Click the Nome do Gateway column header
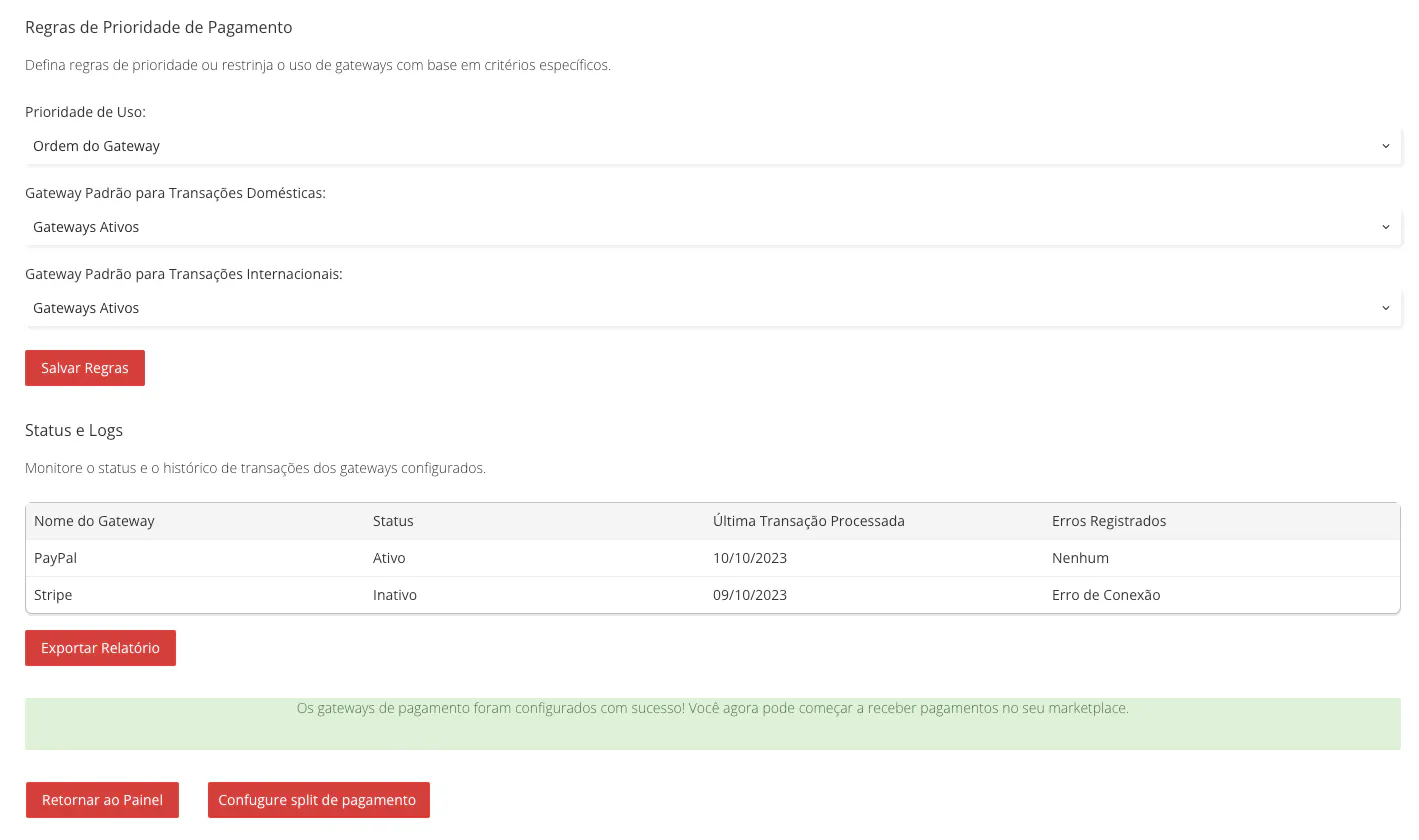Screen dimensions: 1419x840 [94, 521]
